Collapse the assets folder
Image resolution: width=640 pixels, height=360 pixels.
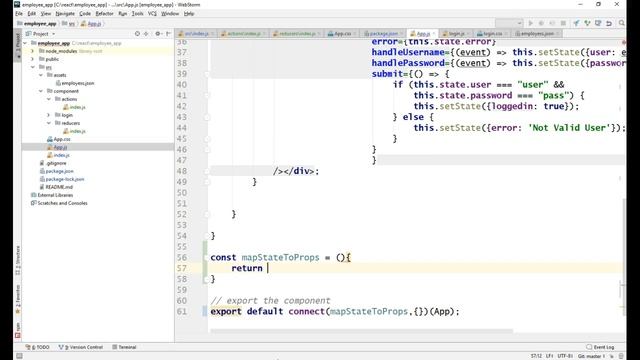click(41, 75)
